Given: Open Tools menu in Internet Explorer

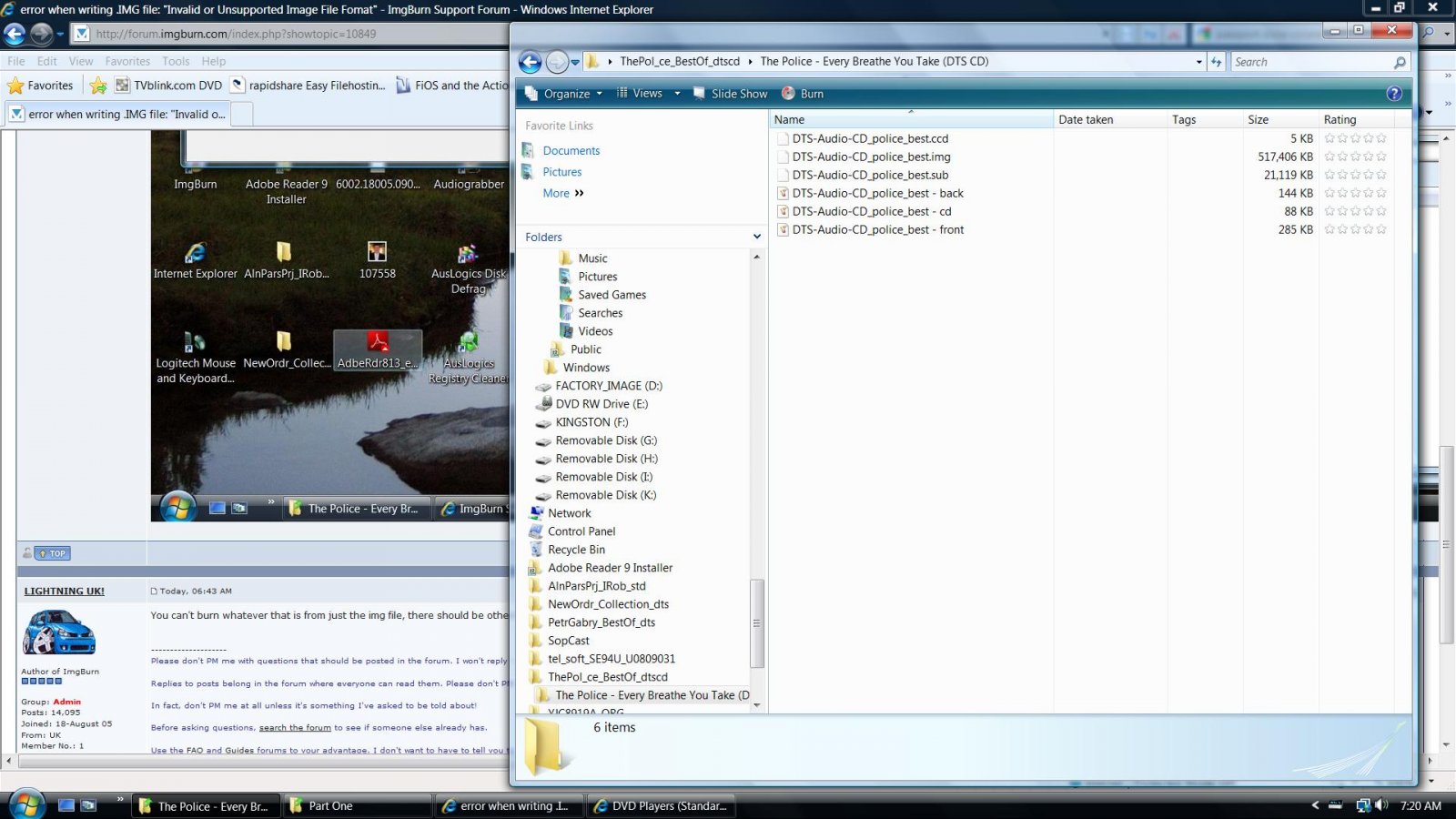Looking at the screenshot, I should 176,61.
